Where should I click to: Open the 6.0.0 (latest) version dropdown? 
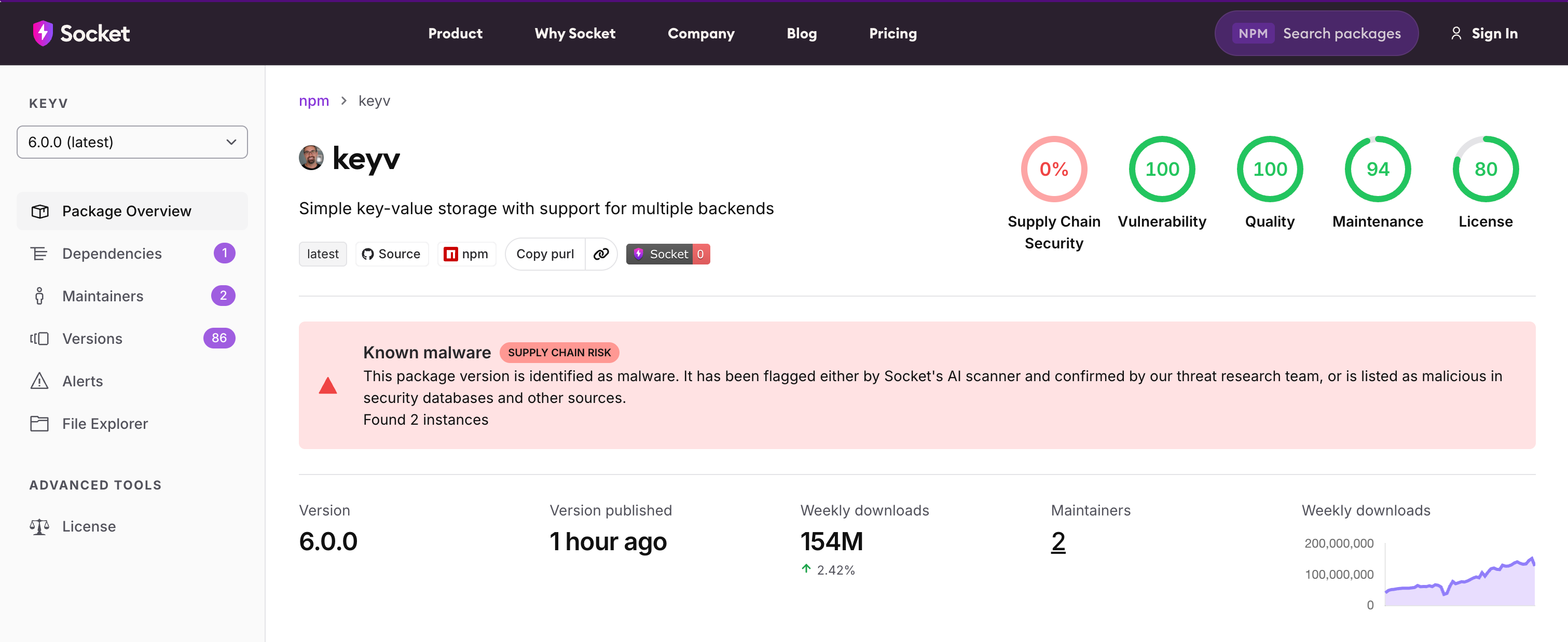coord(132,142)
